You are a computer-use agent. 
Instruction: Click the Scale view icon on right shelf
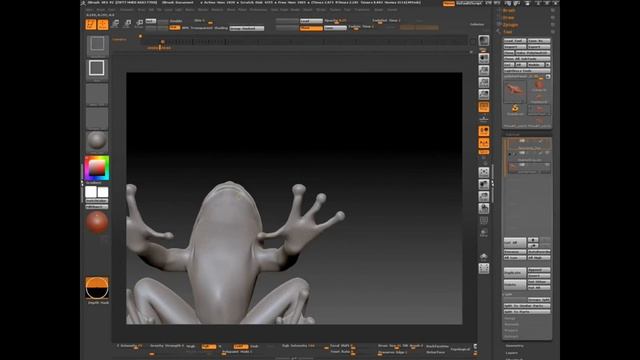click(x=484, y=196)
